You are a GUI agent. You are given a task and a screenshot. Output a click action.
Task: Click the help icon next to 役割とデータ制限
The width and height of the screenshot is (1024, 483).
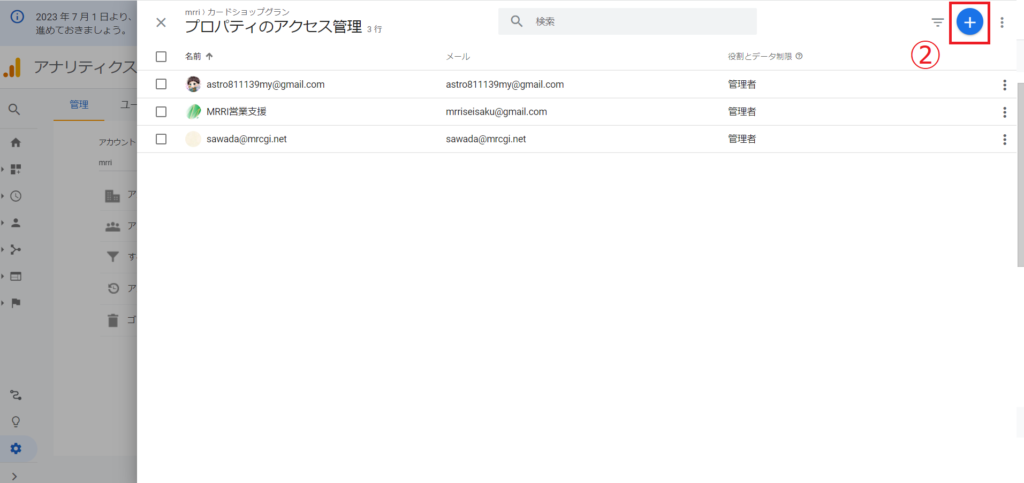pos(799,57)
